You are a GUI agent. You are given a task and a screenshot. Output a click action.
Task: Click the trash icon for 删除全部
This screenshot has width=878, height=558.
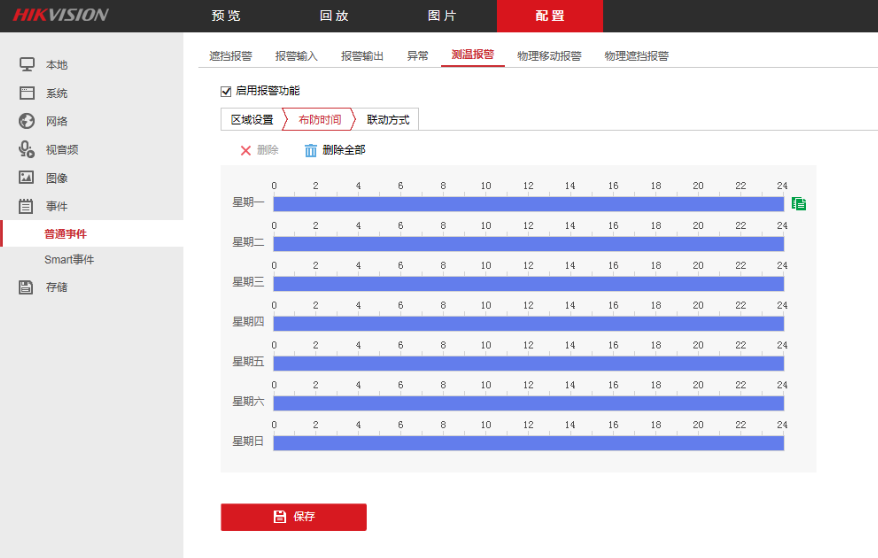(310, 150)
